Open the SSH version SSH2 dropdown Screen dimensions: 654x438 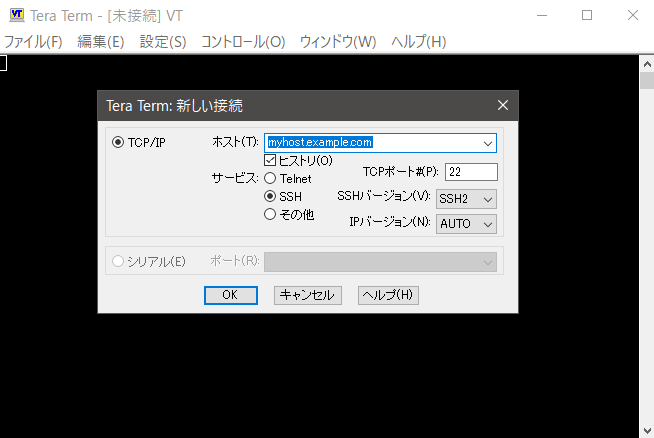coord(466,199)
